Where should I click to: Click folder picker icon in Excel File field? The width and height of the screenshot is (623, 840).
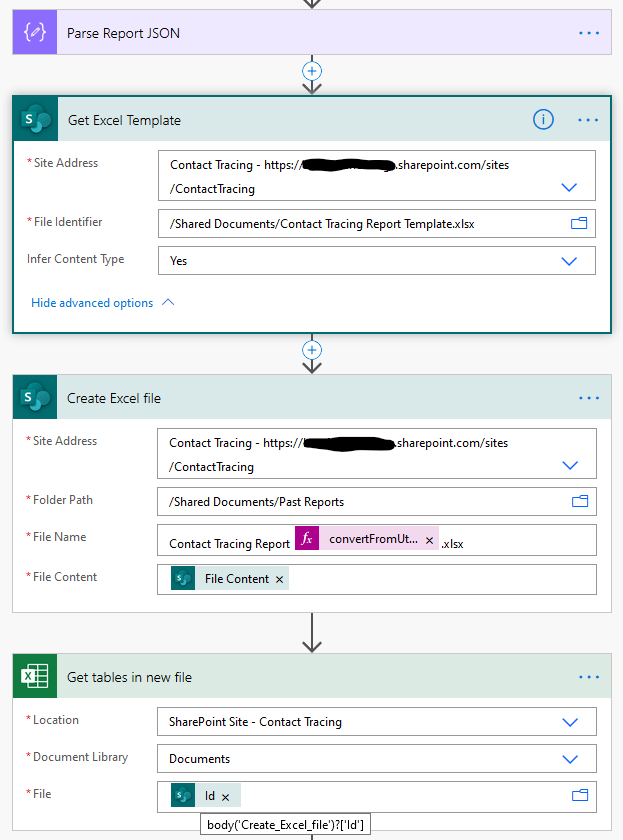pyautogui.click(x=578, y=796)
